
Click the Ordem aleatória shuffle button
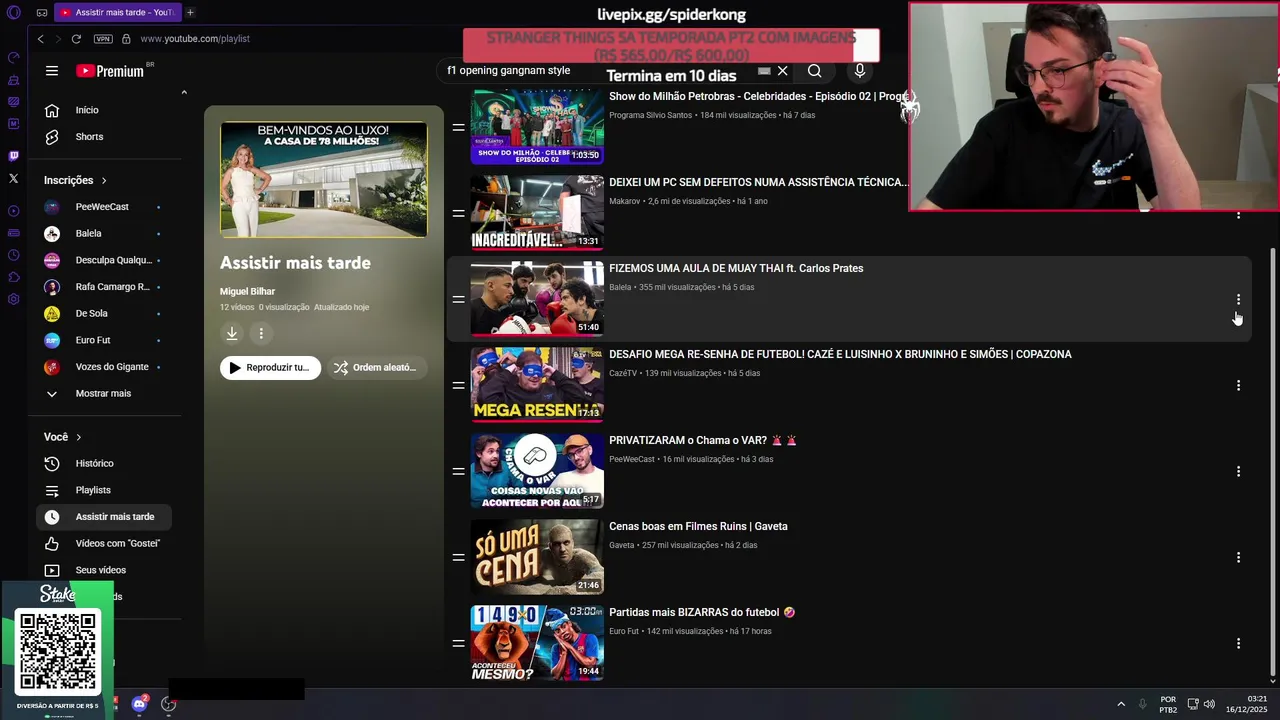pos(376,368)
